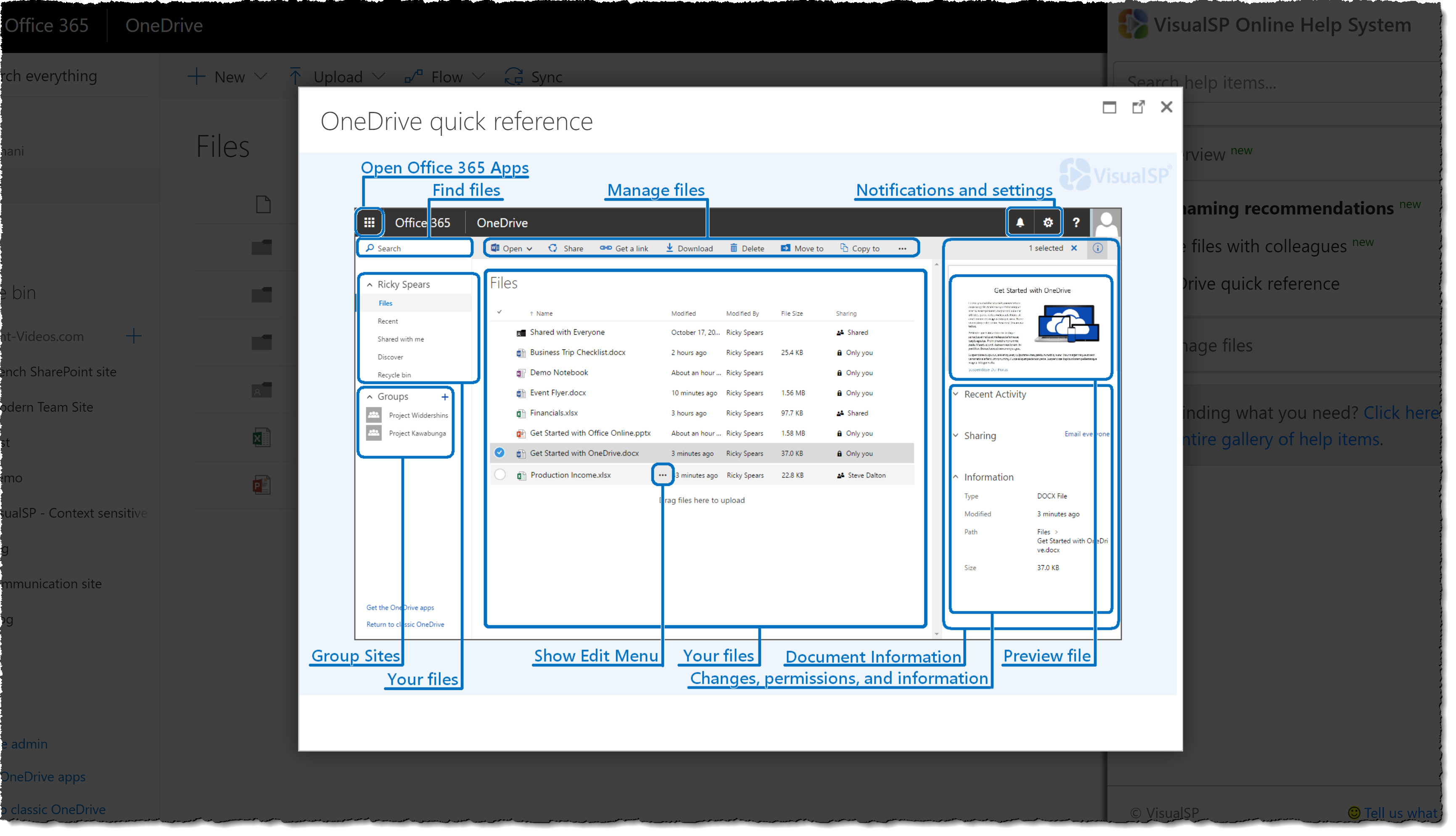Screen dimensions: 1456x836
Task: Open the 'Financials.xlsx' file row
Action: click(x=703, y=413)
